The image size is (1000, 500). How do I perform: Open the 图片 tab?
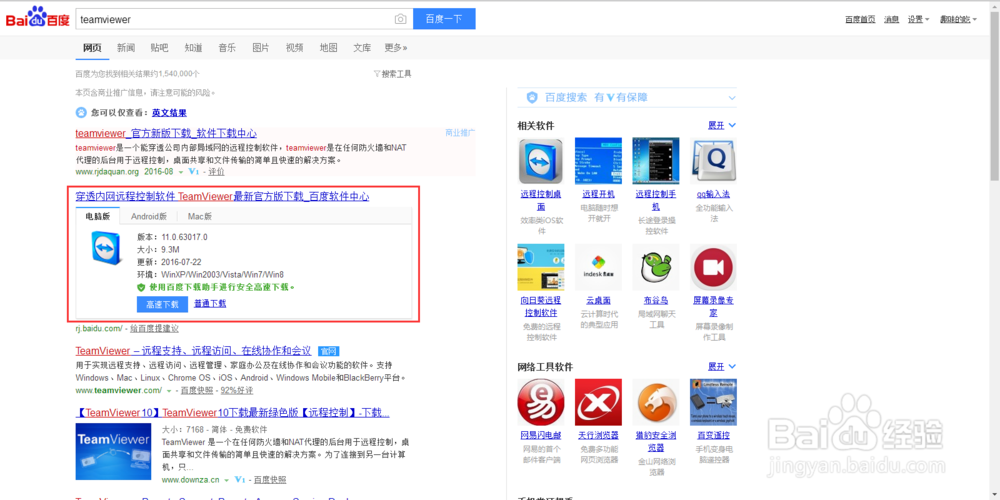tap(261, 48)
